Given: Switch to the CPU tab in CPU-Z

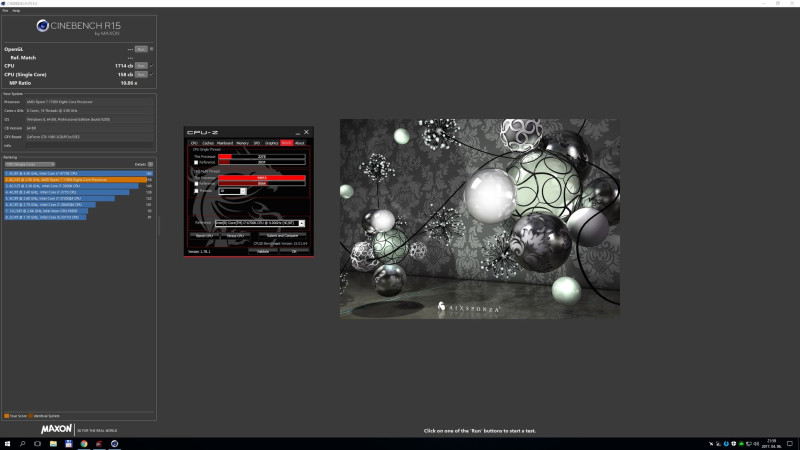Looking at the screenshot, I should (194, 143).
